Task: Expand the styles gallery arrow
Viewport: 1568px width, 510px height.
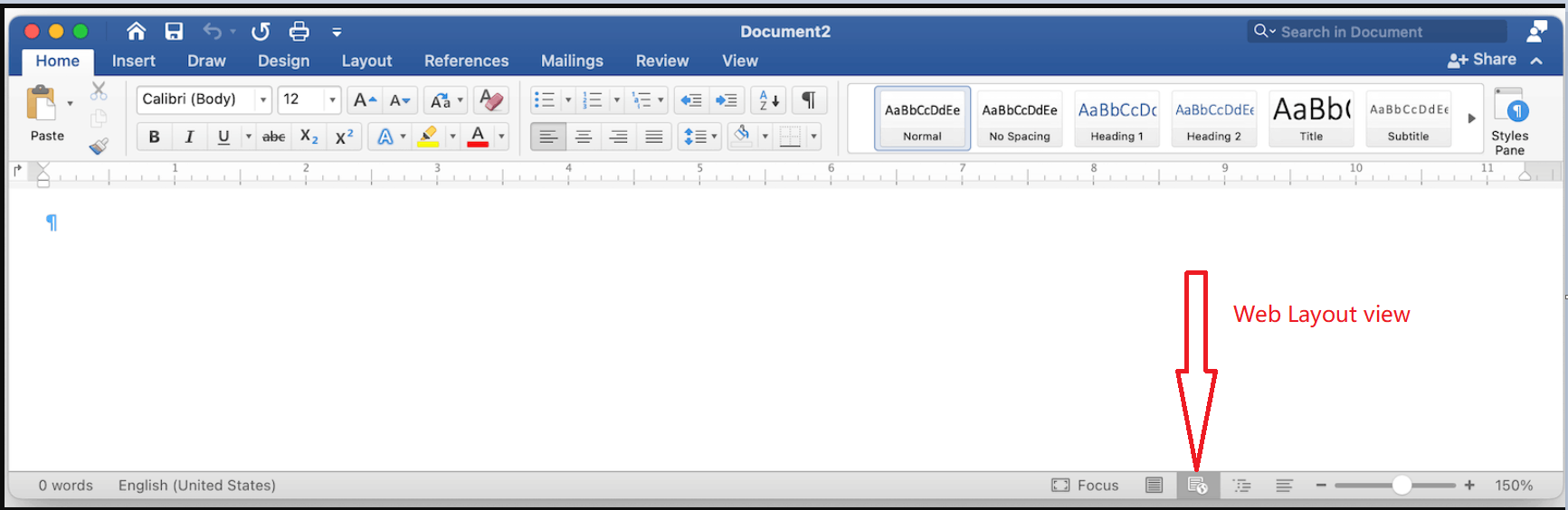Action: 1471,118
